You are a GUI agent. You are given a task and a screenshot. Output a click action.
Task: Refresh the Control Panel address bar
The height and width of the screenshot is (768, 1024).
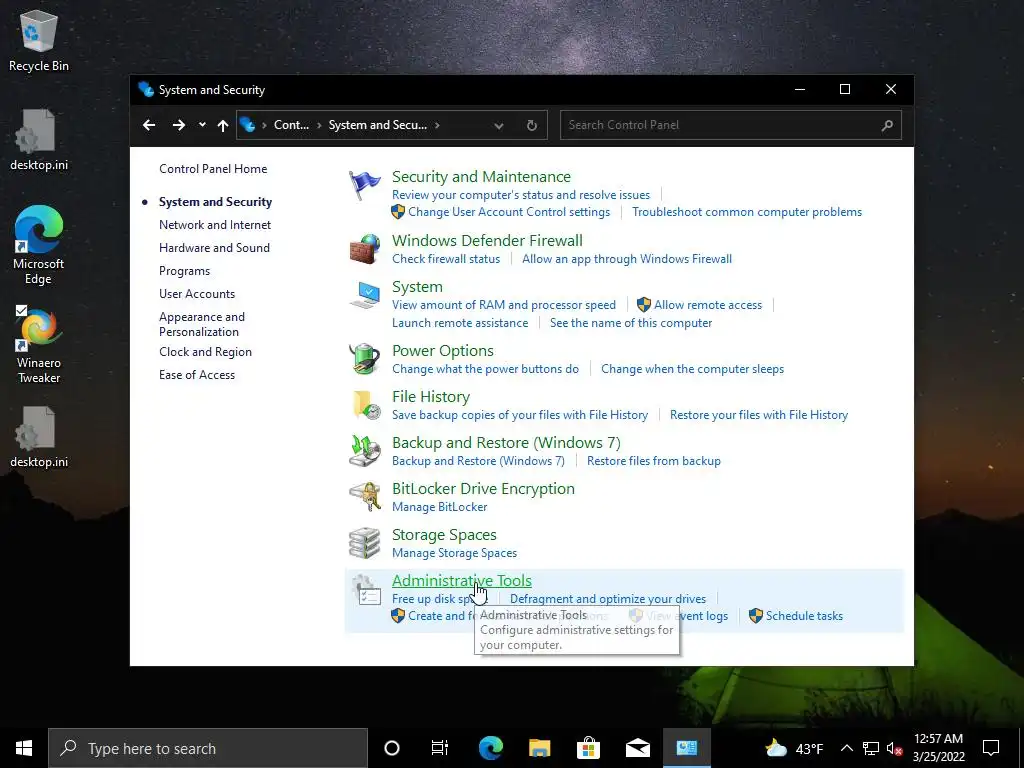click(x=532, y=125)
